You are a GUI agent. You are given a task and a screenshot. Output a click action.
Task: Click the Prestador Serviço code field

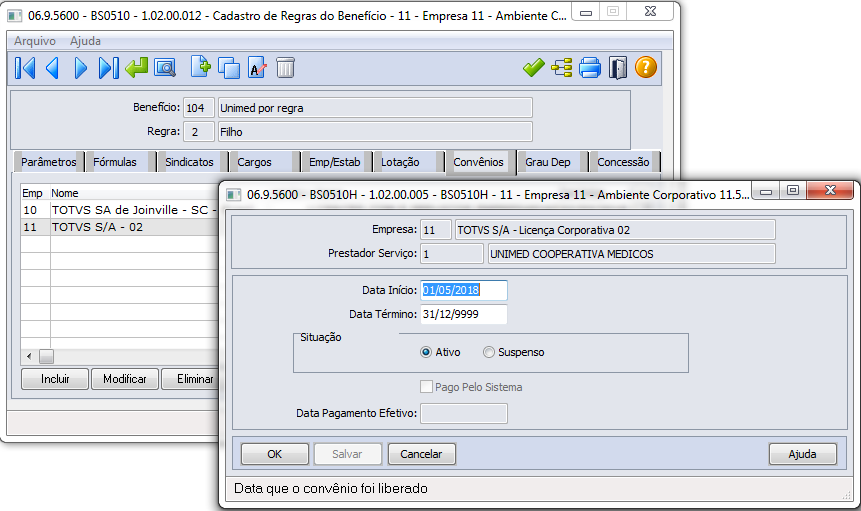pos(452,254)
